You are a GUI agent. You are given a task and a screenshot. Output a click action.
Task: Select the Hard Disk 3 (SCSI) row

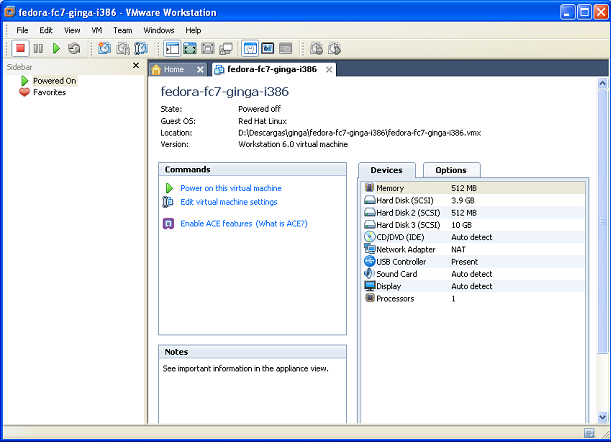pos(473,225)
